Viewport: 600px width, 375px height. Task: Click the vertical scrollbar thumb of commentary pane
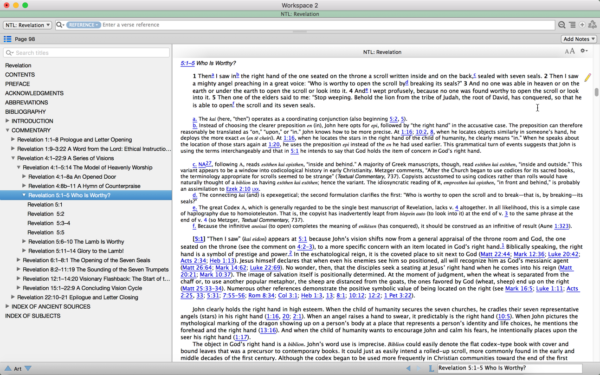(596, 92)
